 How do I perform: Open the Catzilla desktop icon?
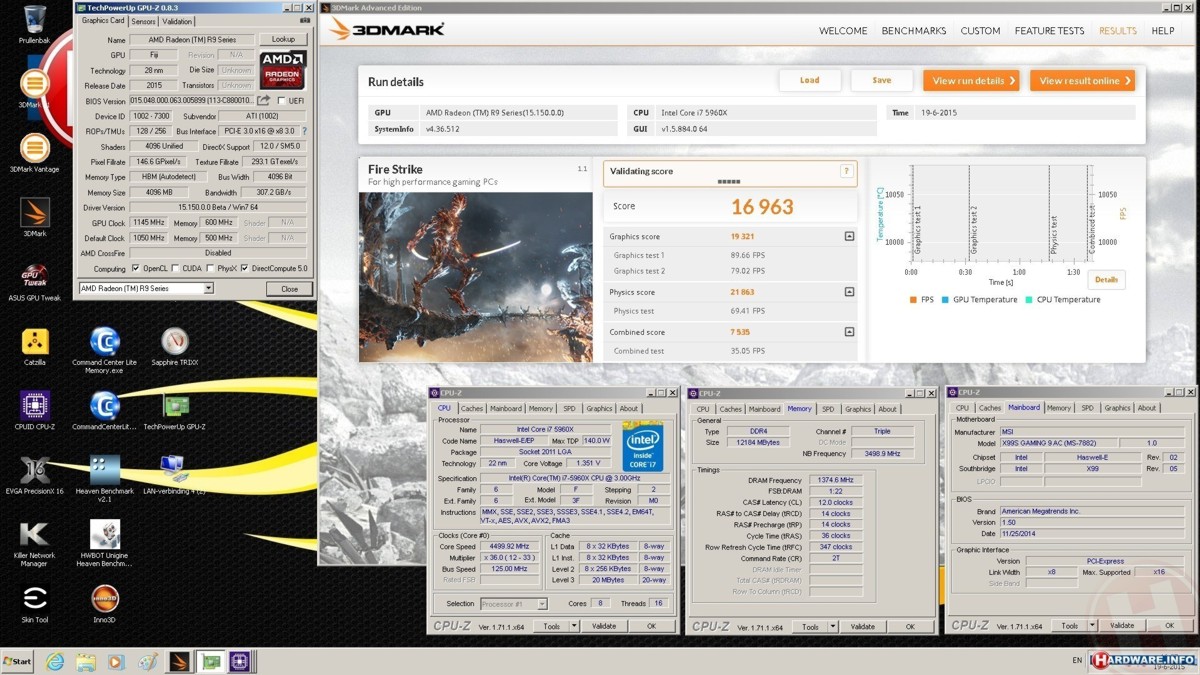35,342
